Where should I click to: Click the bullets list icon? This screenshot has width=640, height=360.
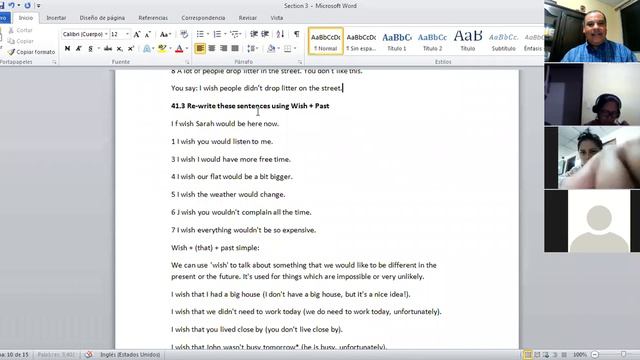point(200,34)
